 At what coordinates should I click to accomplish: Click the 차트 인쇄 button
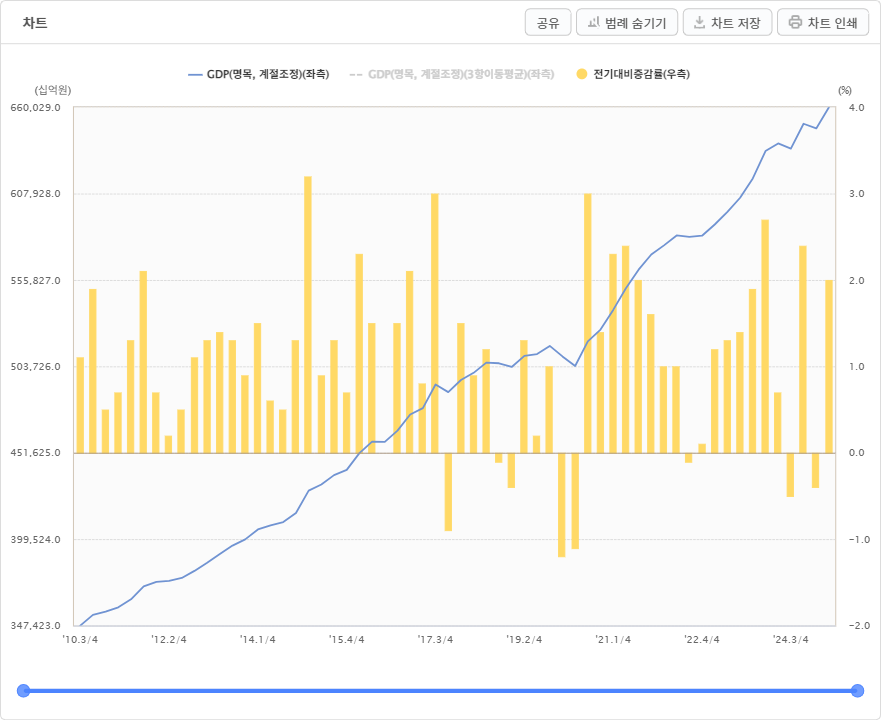coord(823,22)
